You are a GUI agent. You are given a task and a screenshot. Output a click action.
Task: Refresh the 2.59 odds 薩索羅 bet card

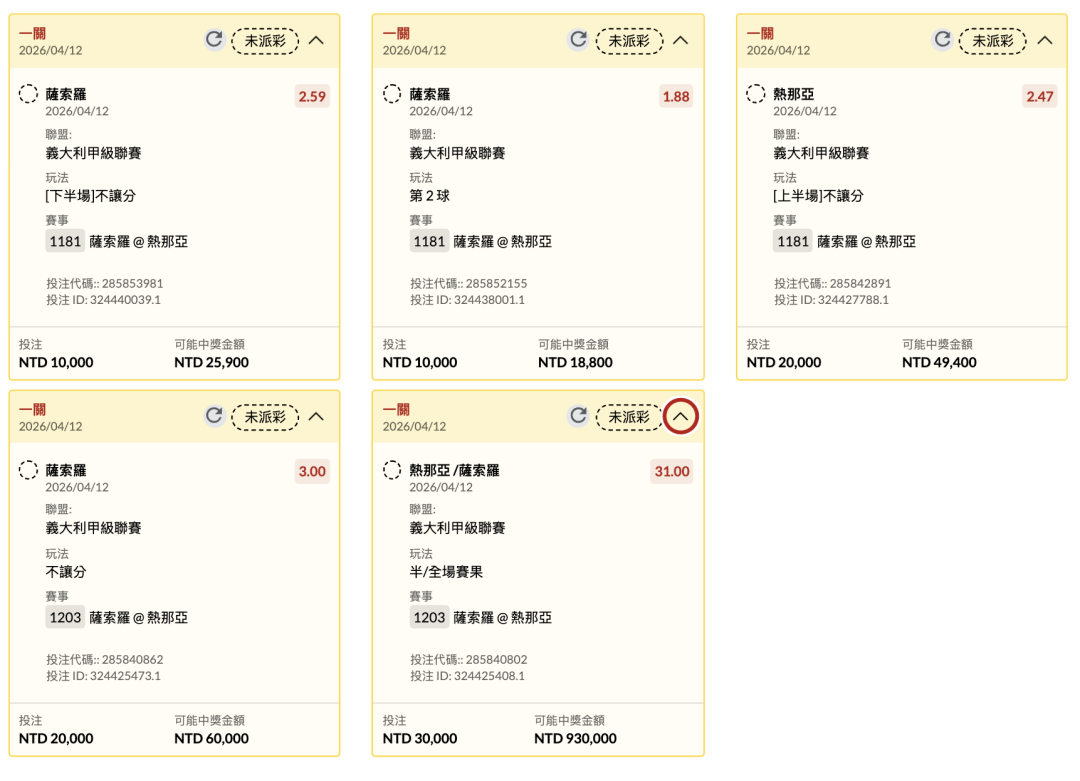[x=214, y=40]
